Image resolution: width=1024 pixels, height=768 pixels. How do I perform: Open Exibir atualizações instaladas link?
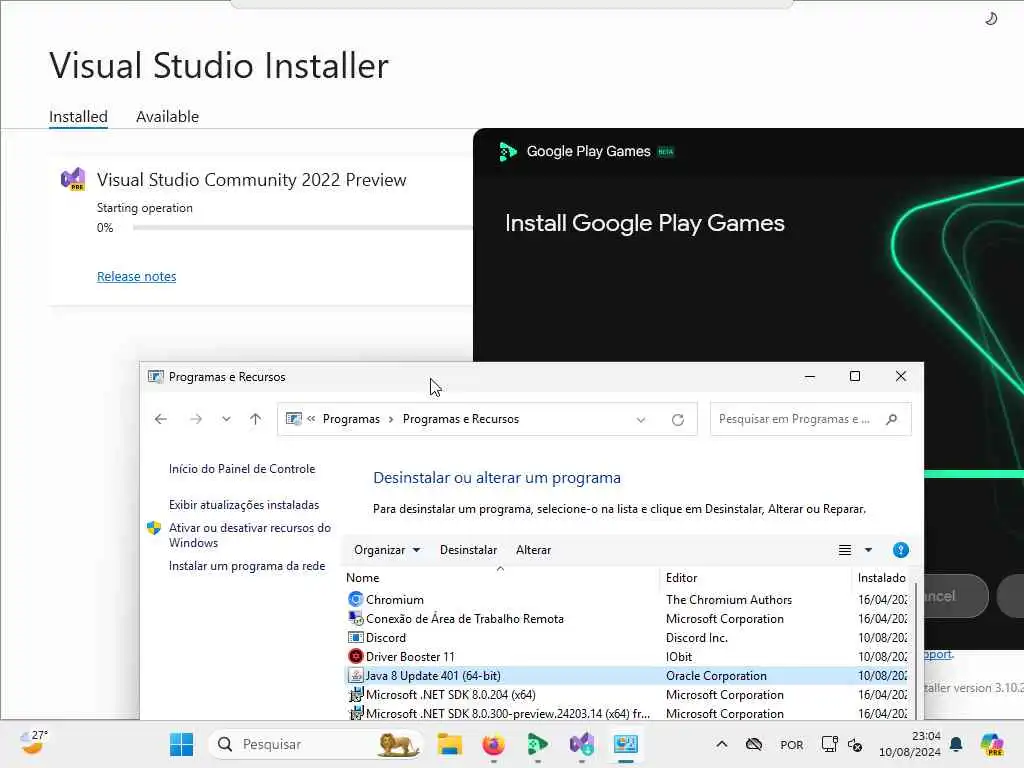point(244,505)
